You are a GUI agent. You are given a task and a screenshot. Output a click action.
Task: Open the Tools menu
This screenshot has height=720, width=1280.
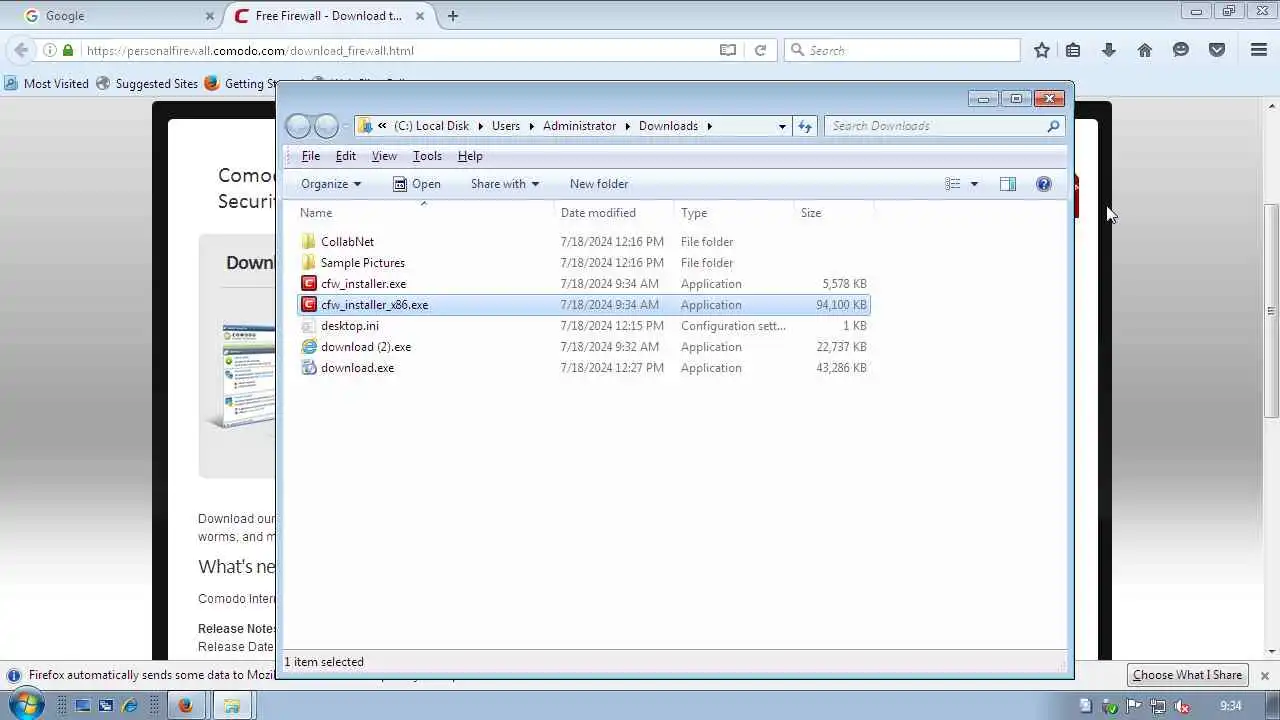(x=427, y=156)
